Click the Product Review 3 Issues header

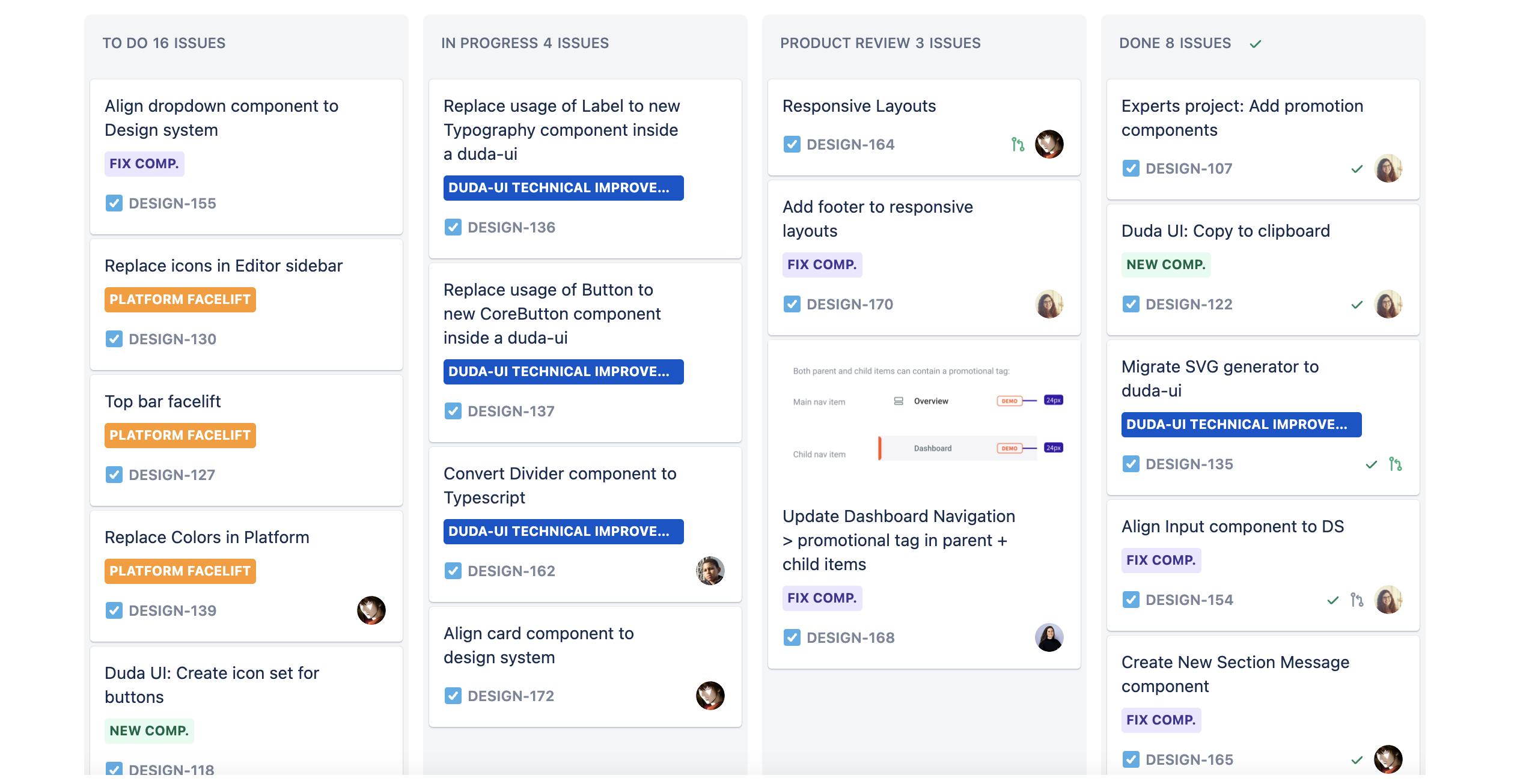point(880,43)
